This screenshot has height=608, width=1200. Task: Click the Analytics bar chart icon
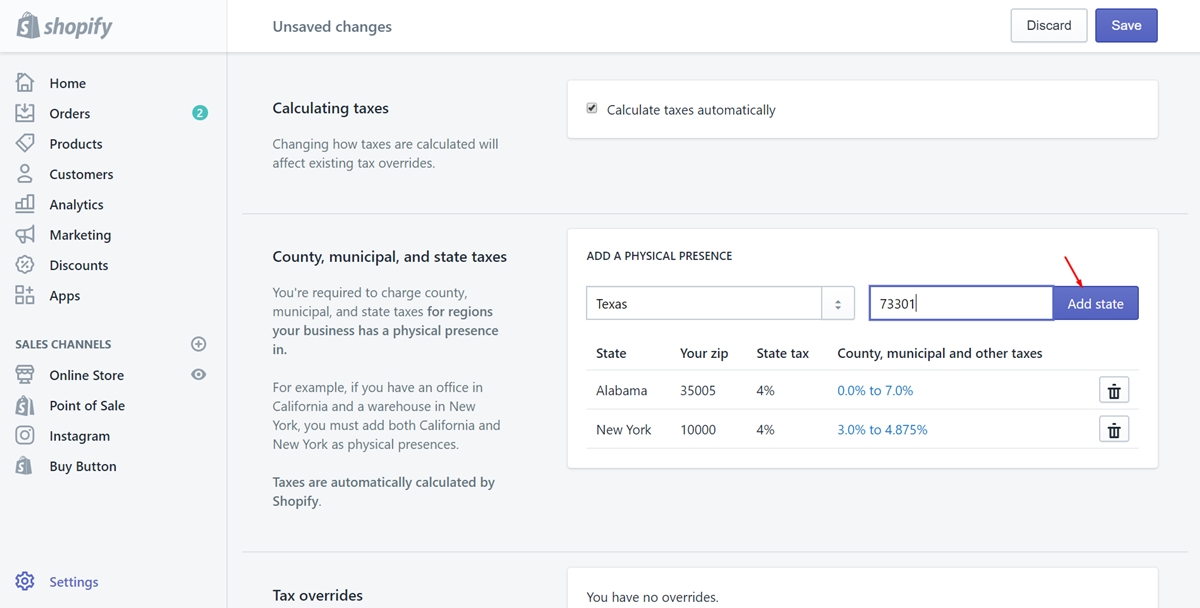[x=25, y=204]
